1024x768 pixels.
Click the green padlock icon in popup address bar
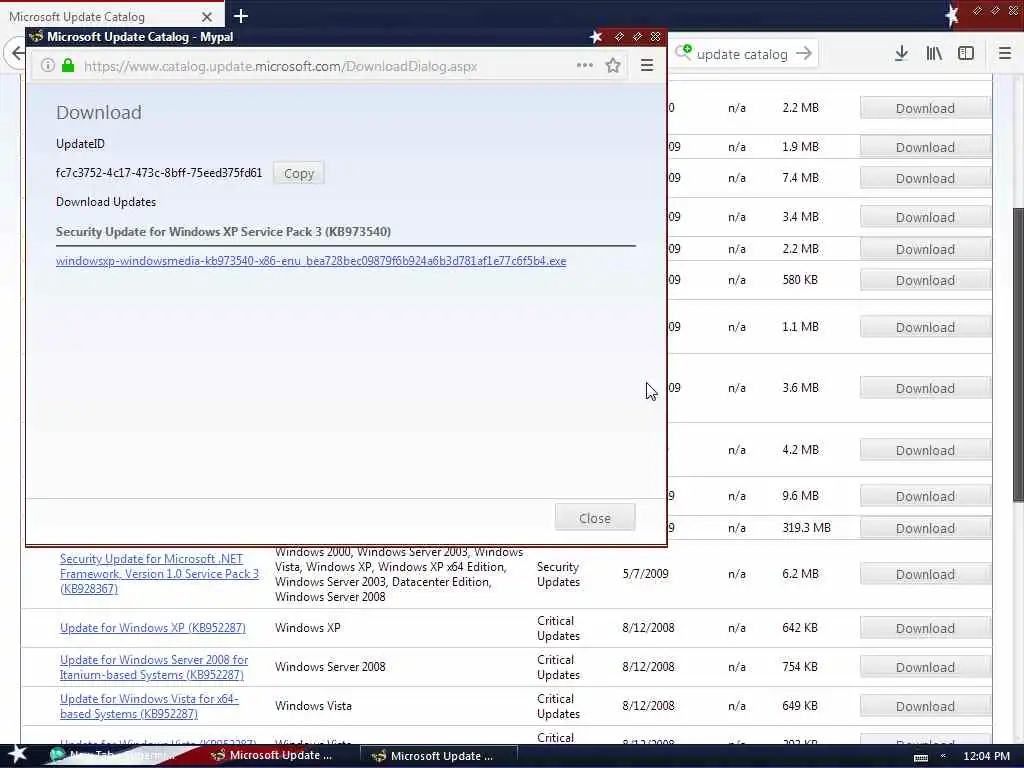68,65
